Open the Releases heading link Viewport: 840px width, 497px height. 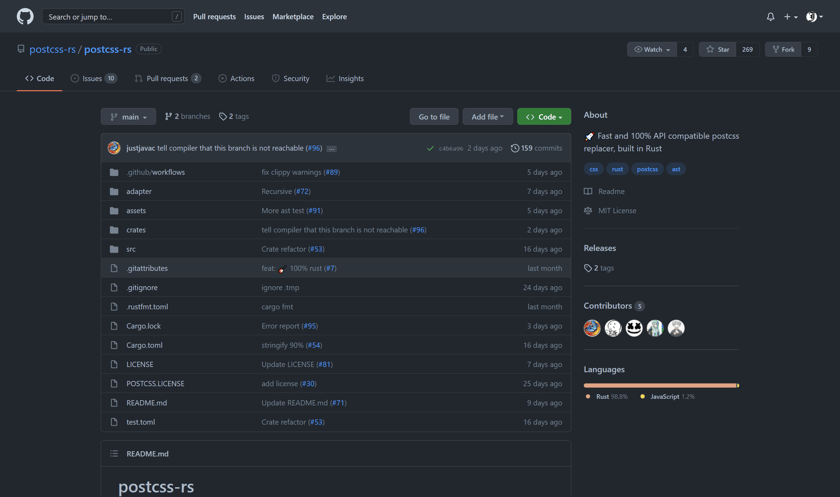click(599, 248)
